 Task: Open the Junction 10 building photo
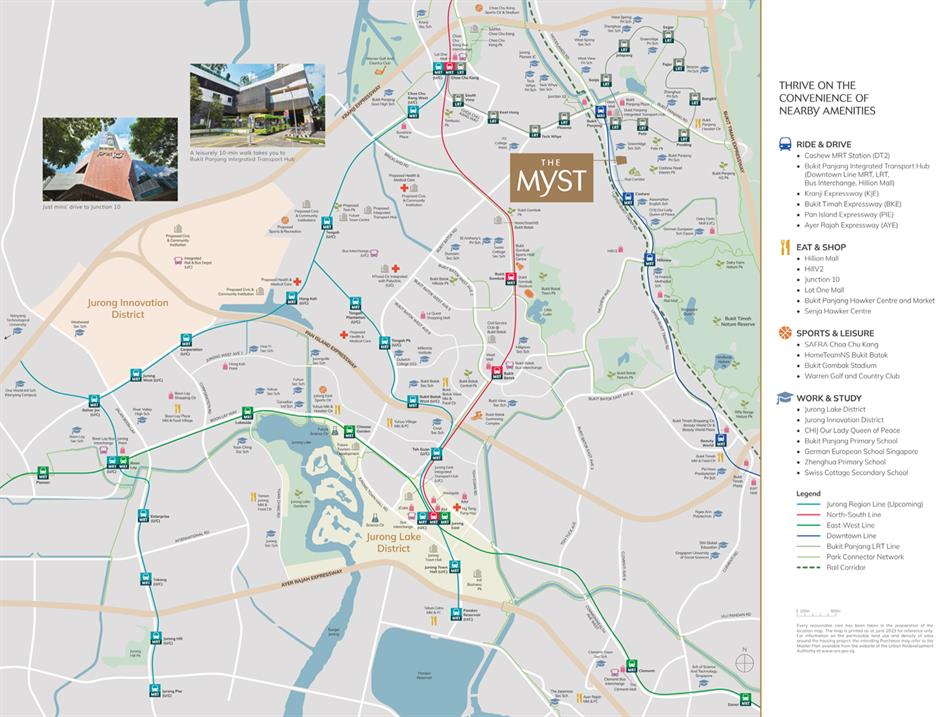pyautogui.click(x=110, y=156)
